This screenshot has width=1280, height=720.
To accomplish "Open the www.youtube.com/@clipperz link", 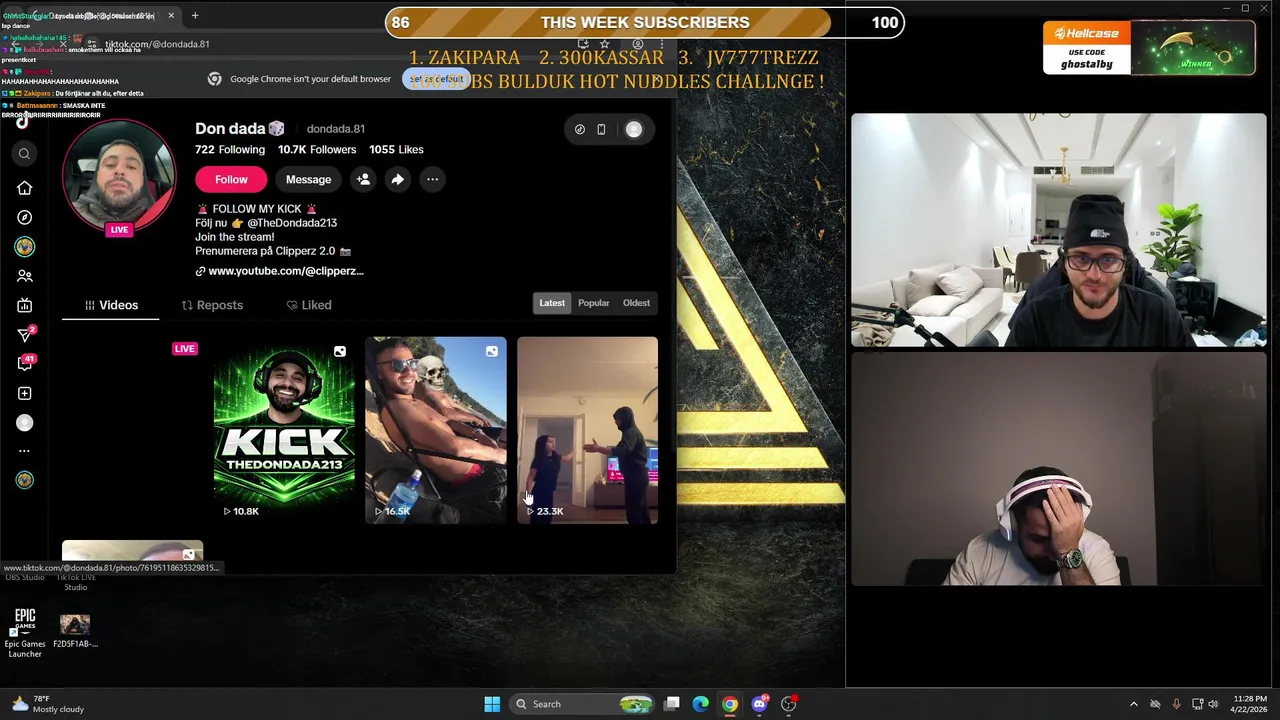I will [x=286, y=271].
